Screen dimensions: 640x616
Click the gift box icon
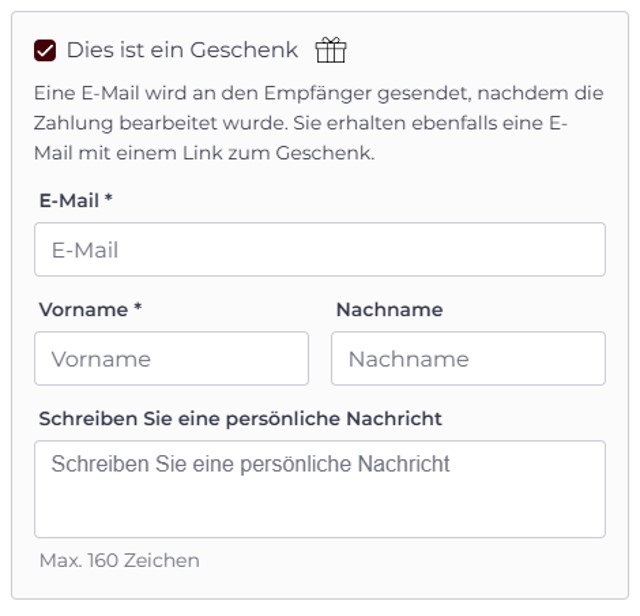pos(331,50)
